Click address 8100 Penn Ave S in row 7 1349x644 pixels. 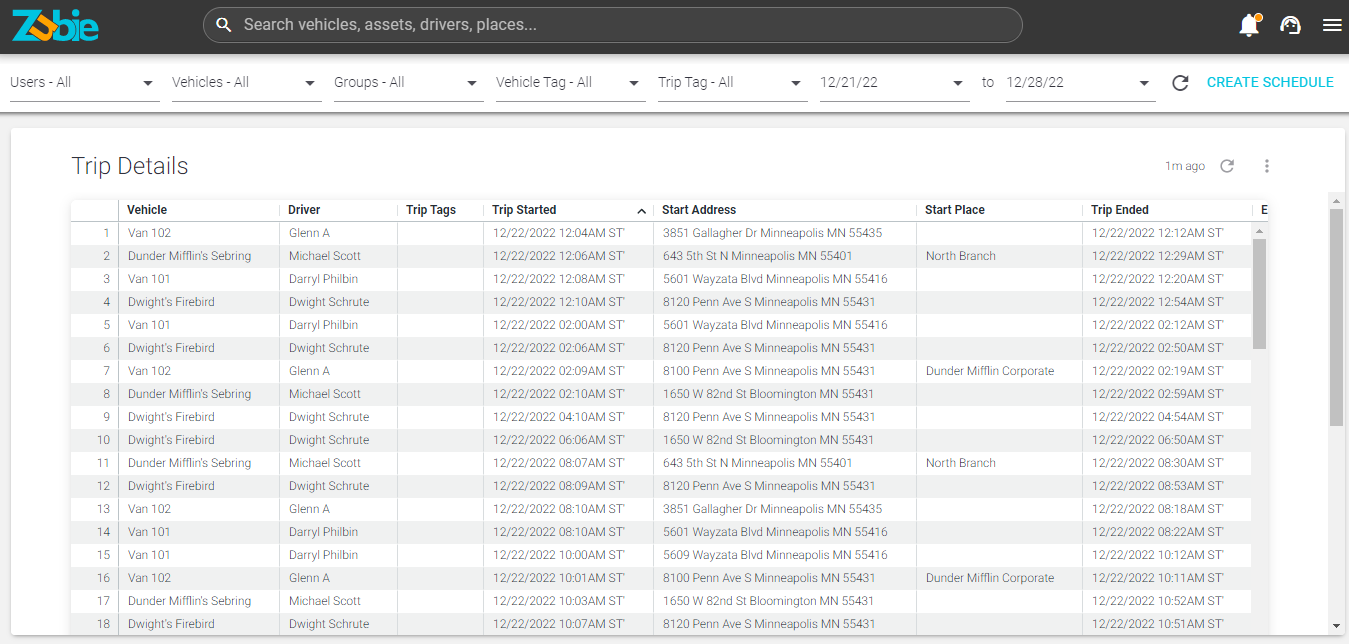(769, 371)
